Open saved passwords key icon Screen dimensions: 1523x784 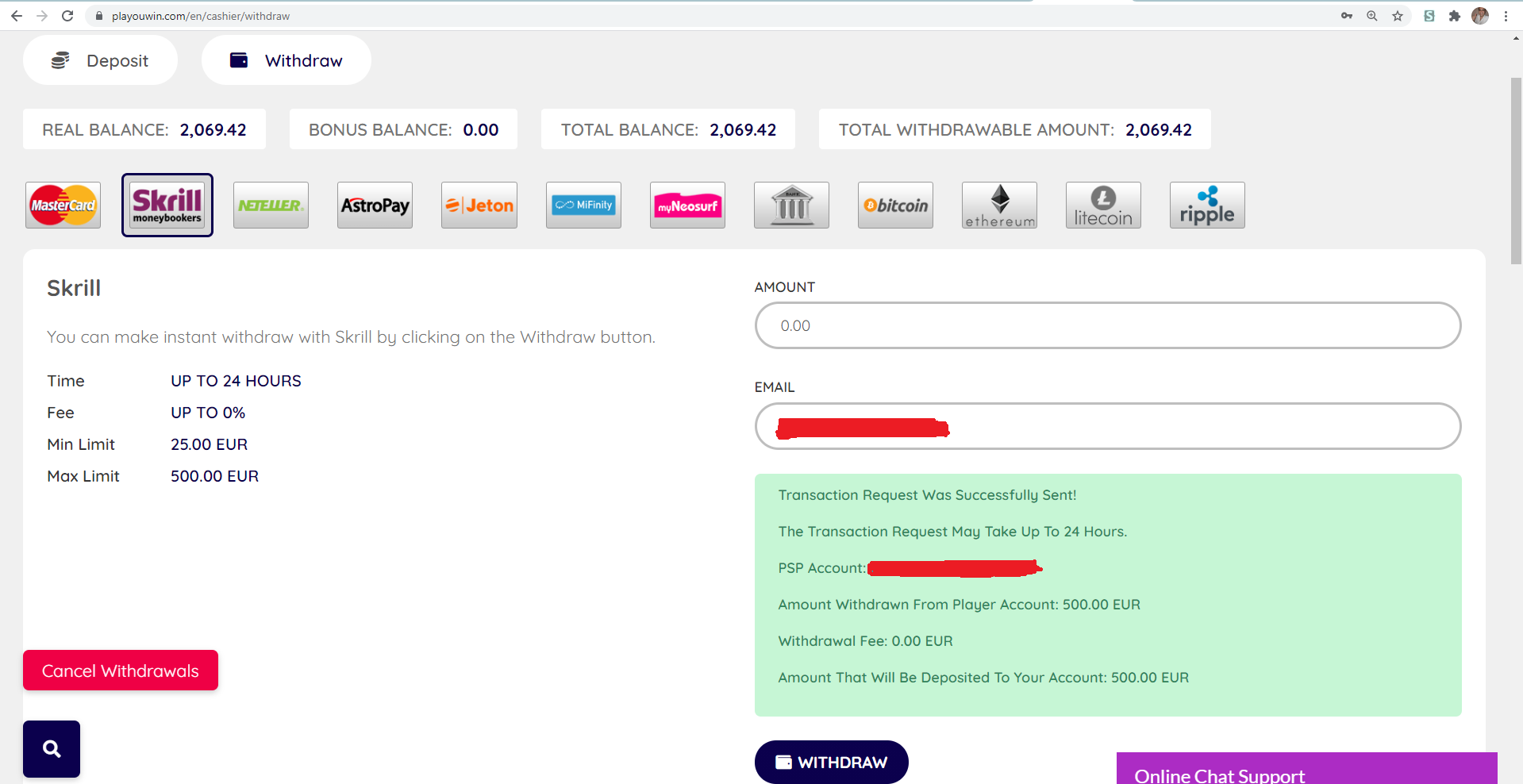click(x=1347, y=16)
